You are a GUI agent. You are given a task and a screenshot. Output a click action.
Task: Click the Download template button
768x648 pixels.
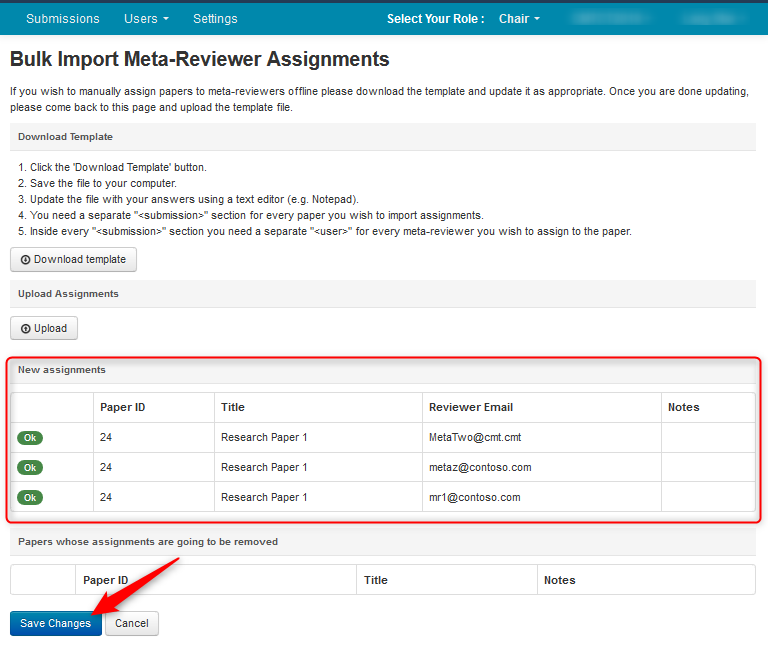pyautogui.click(x=73, y=260)
